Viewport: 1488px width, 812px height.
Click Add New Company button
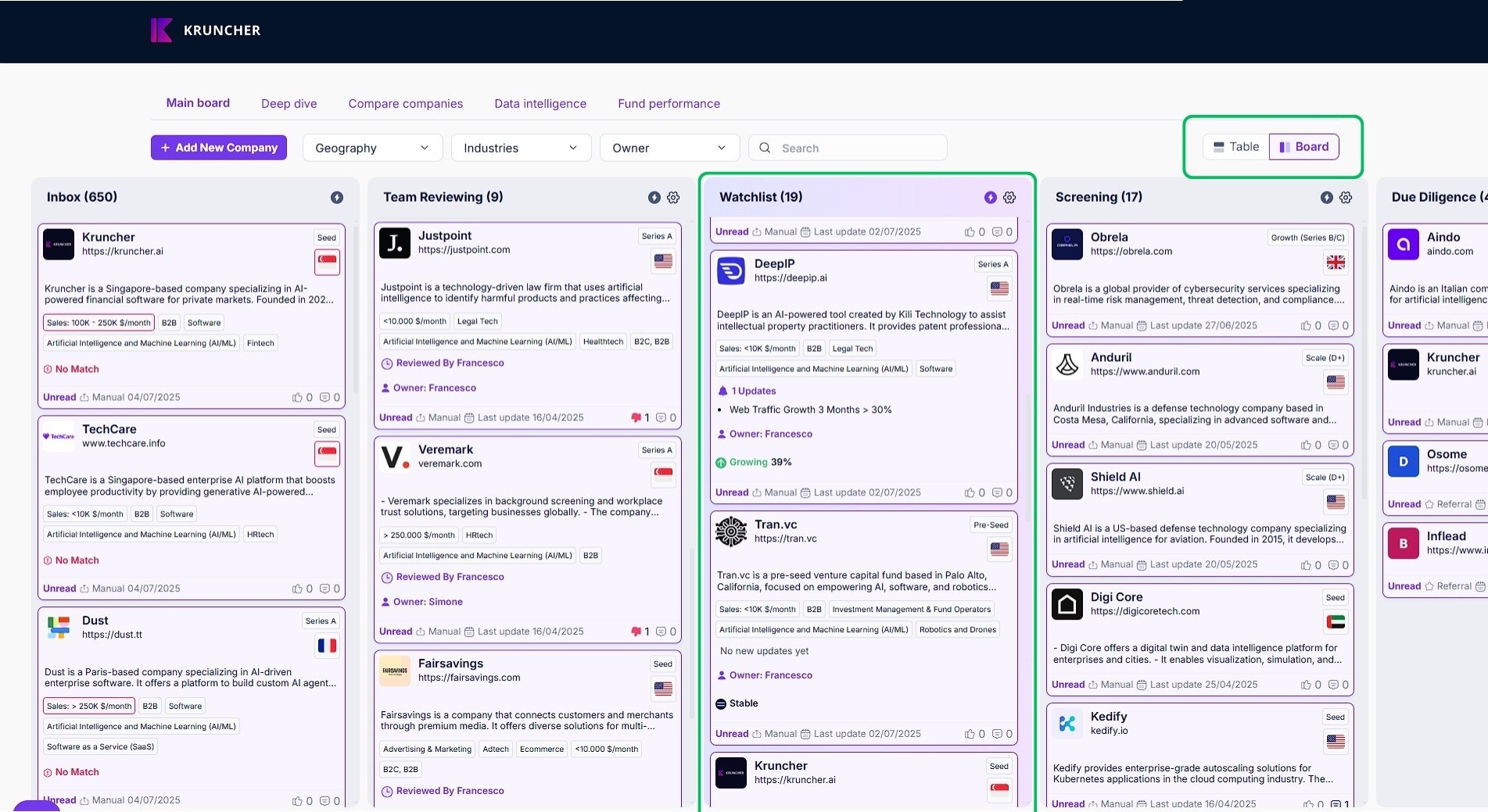[x=219, y=148]
